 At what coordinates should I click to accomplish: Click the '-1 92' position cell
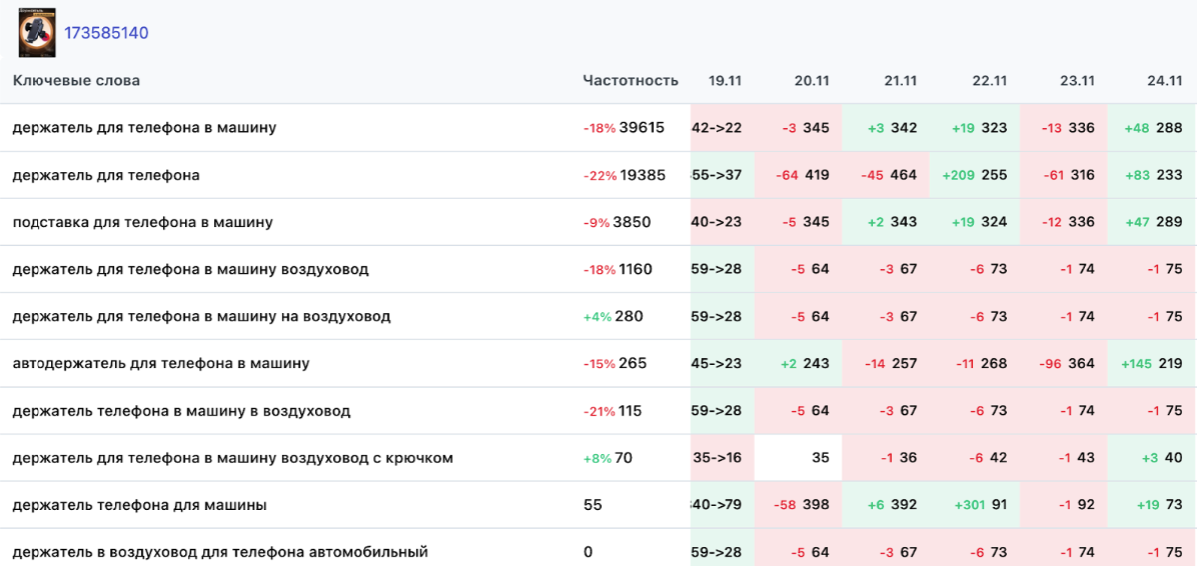tap(1063, 505)
